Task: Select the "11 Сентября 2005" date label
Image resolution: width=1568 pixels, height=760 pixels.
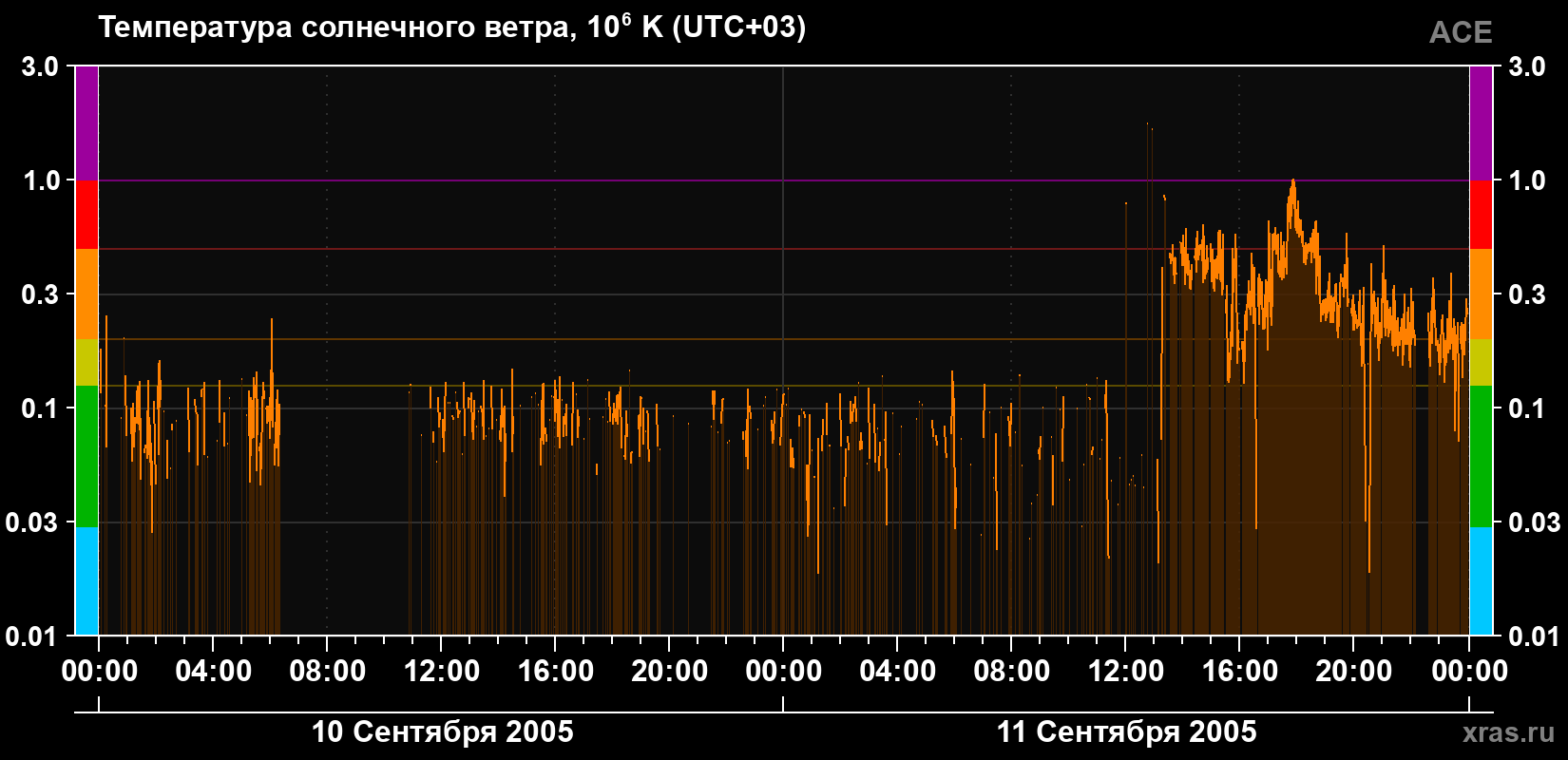Action: click(1126, 732)
